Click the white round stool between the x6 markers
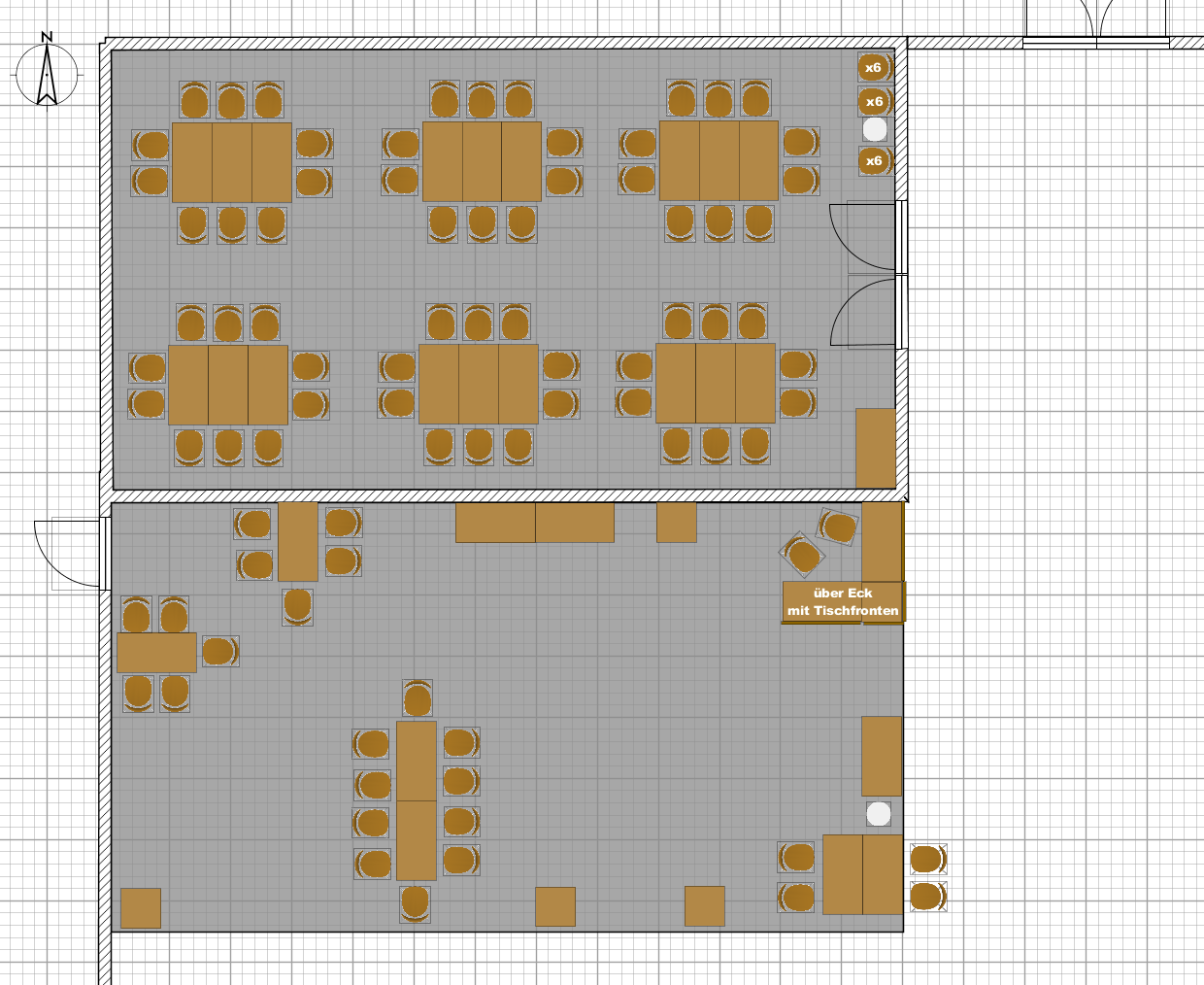 [x=873, y=128]
